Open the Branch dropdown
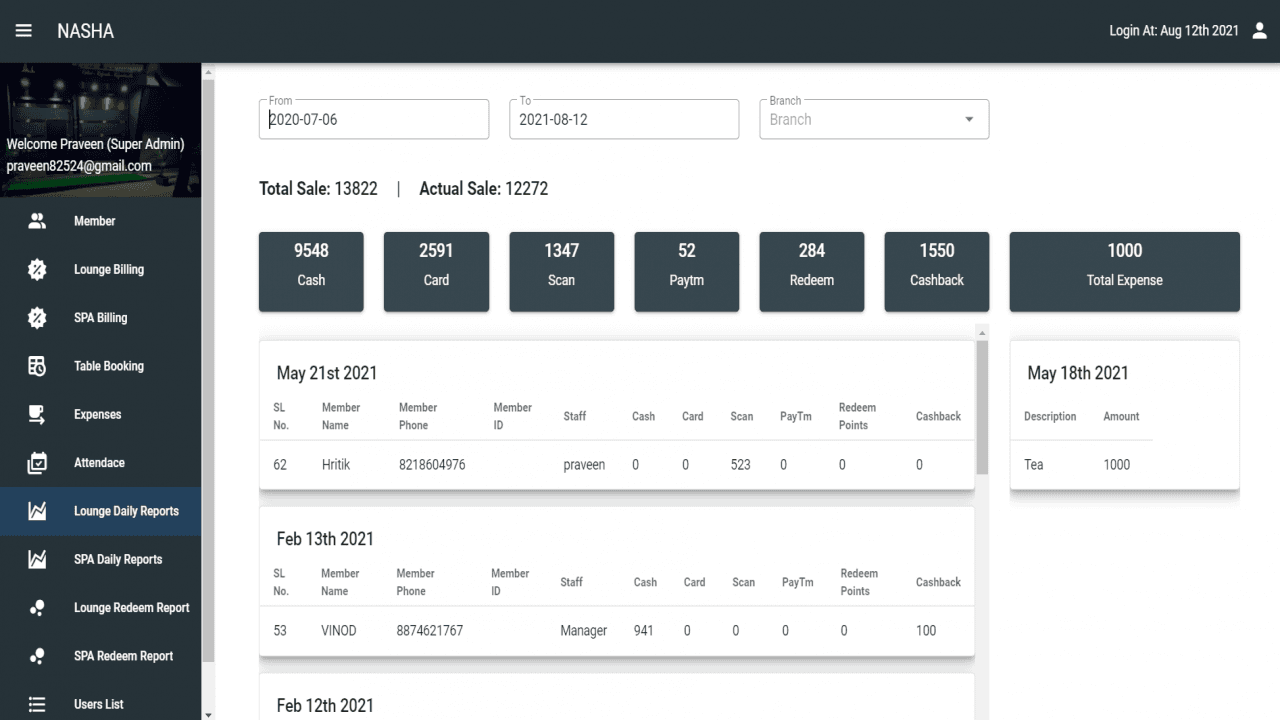1280x720 pixels. [874, 119]
